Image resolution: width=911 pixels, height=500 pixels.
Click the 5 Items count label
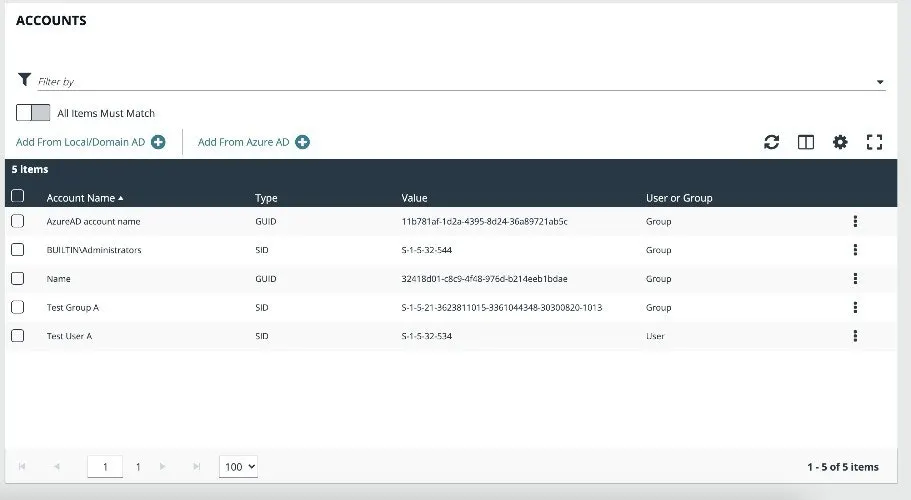point(30,169)
